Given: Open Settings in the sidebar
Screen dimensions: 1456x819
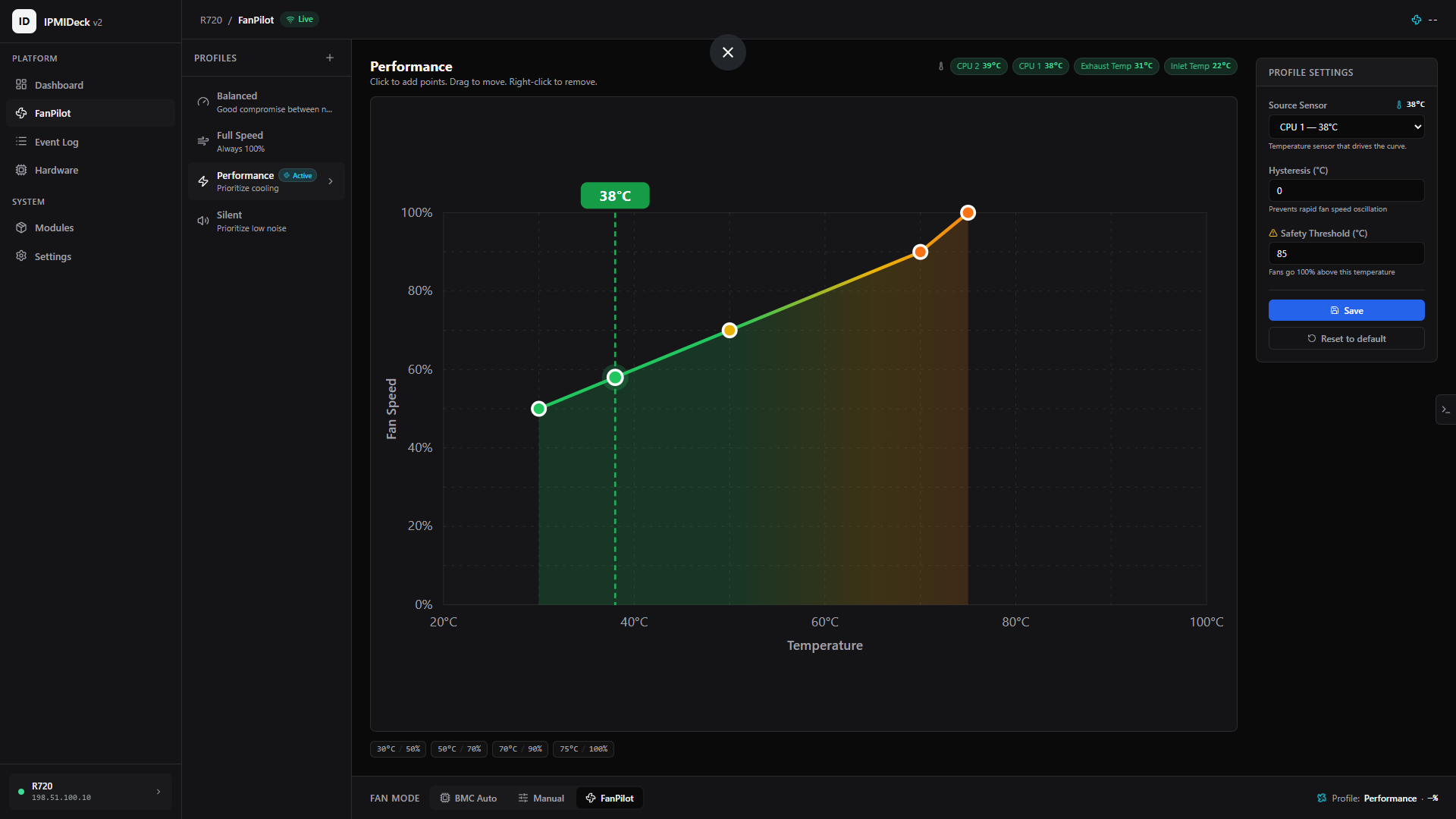Looking at the screenshot, I should (90, 256).
